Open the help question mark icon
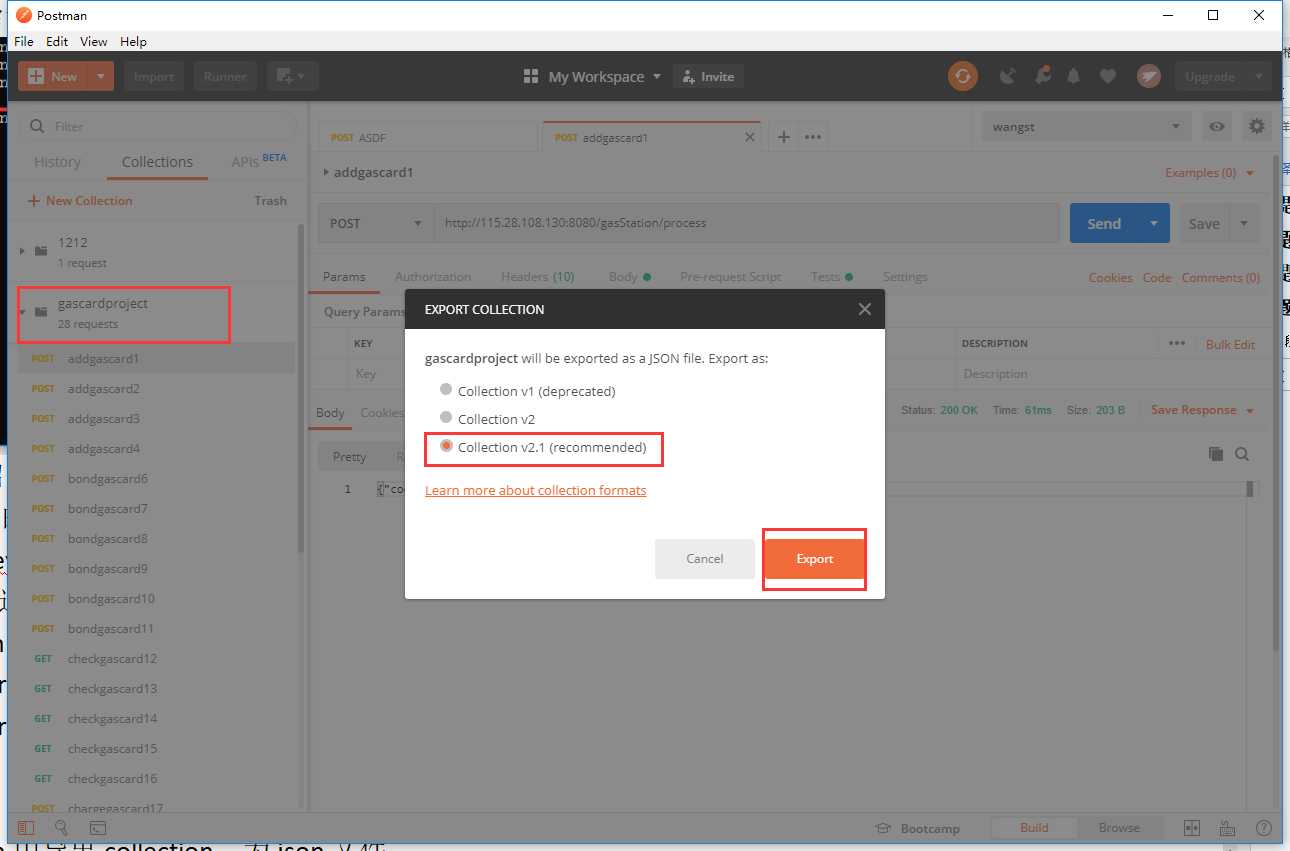Image resolution: width=1290 pixels, height=851 pixels. [1263, 828]
